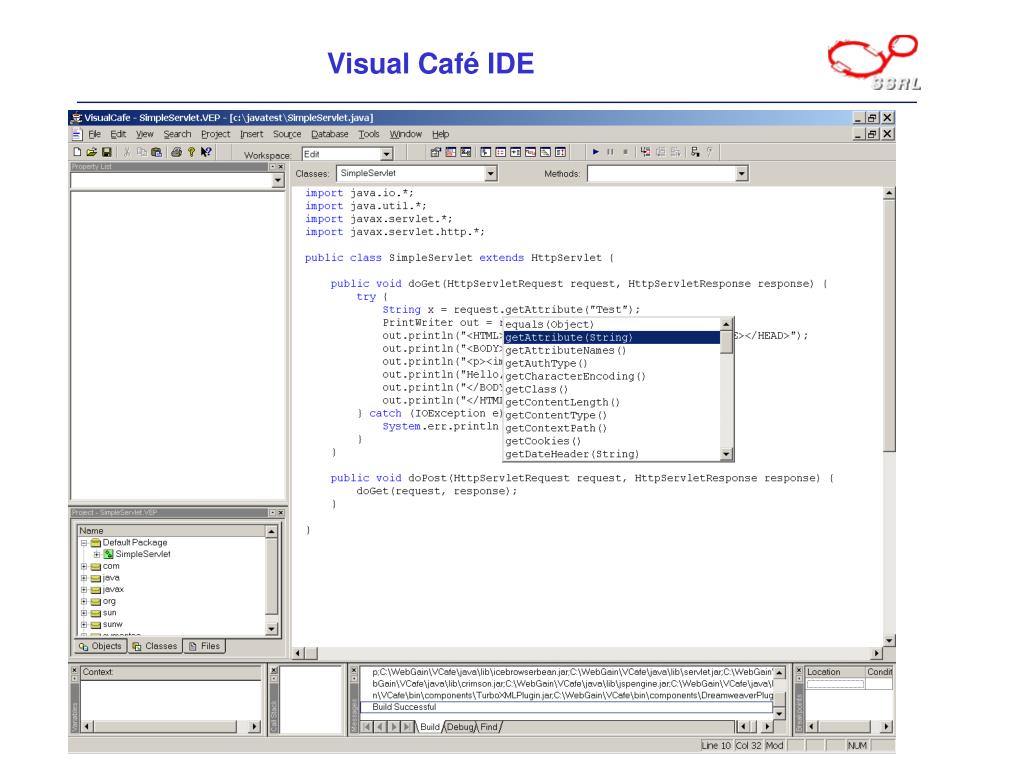Switch to the Objects tab
The height and width of the screenshot is (768, 1024).
[100, 647]
